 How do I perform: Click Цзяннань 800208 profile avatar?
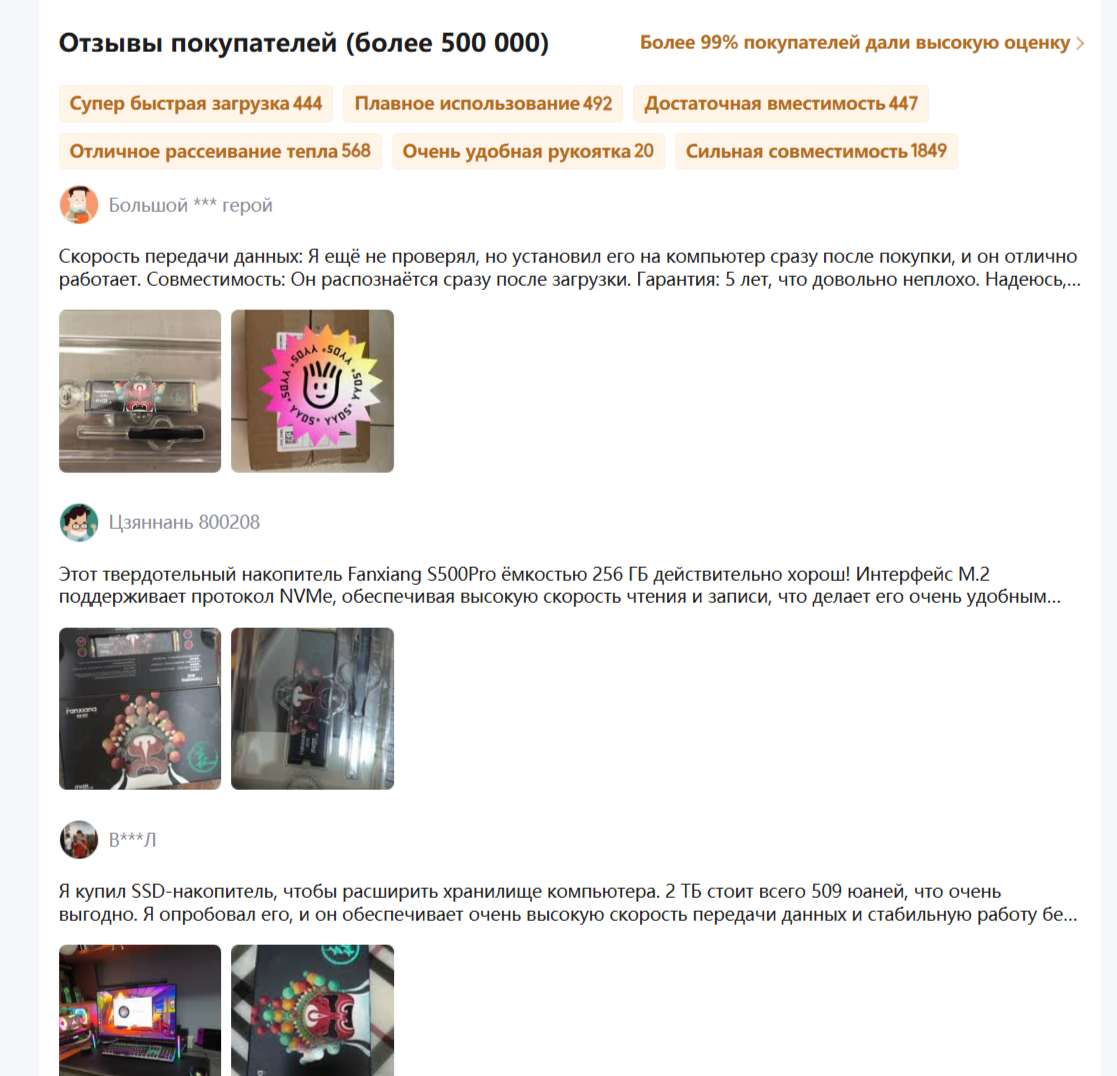point(78,522)
